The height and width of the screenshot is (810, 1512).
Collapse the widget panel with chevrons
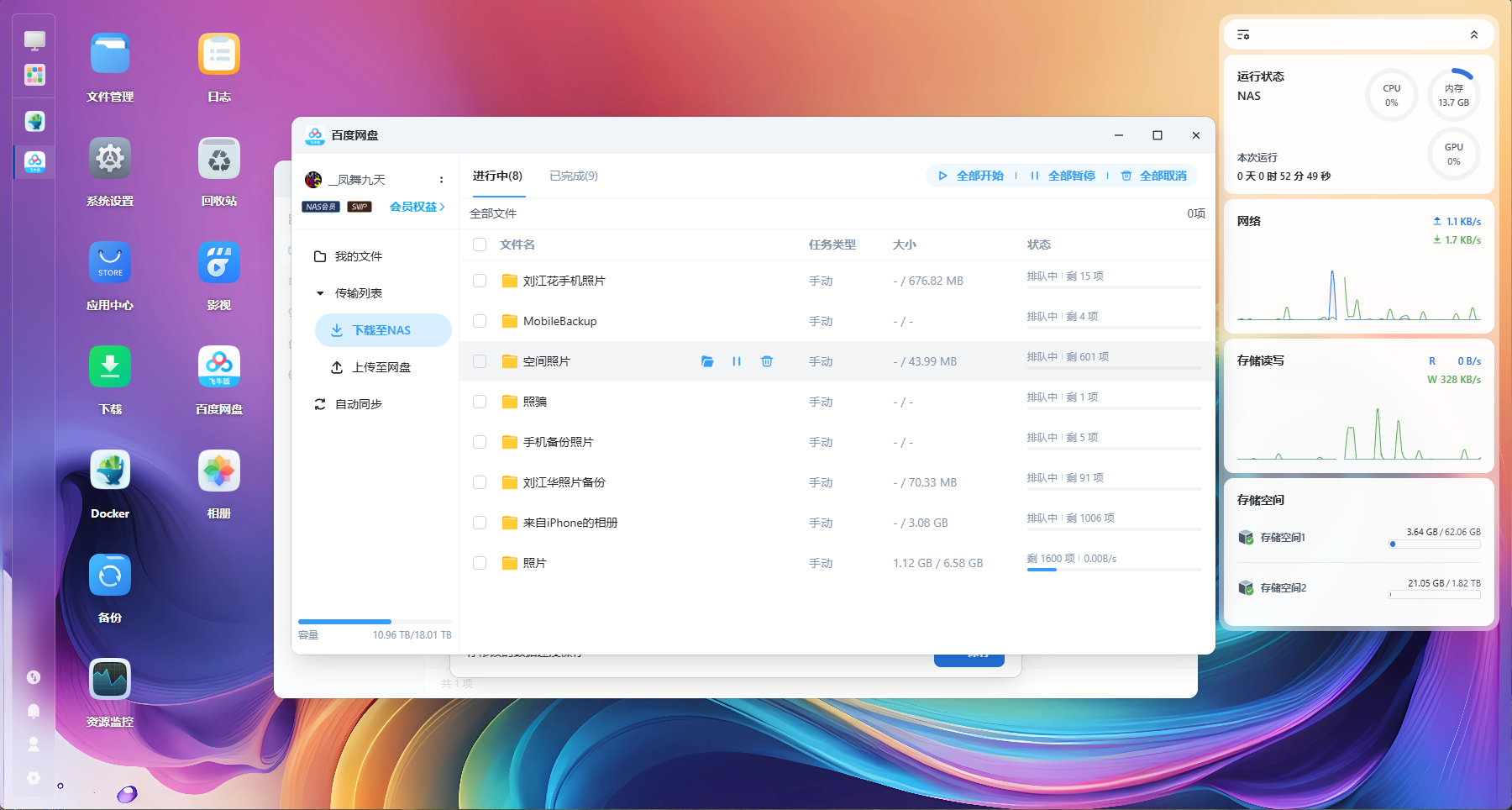1473,35
